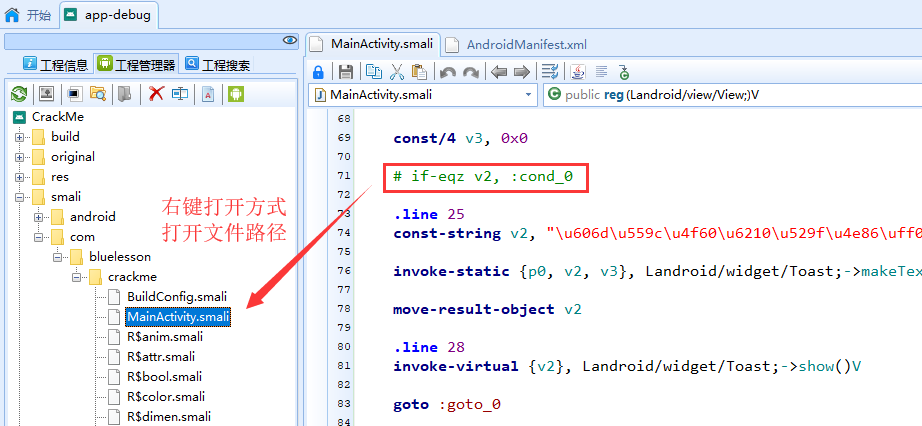The image size is (922, 426).
Task: Toggle the word wrap lines icon
Action: [x=549, y=72]
